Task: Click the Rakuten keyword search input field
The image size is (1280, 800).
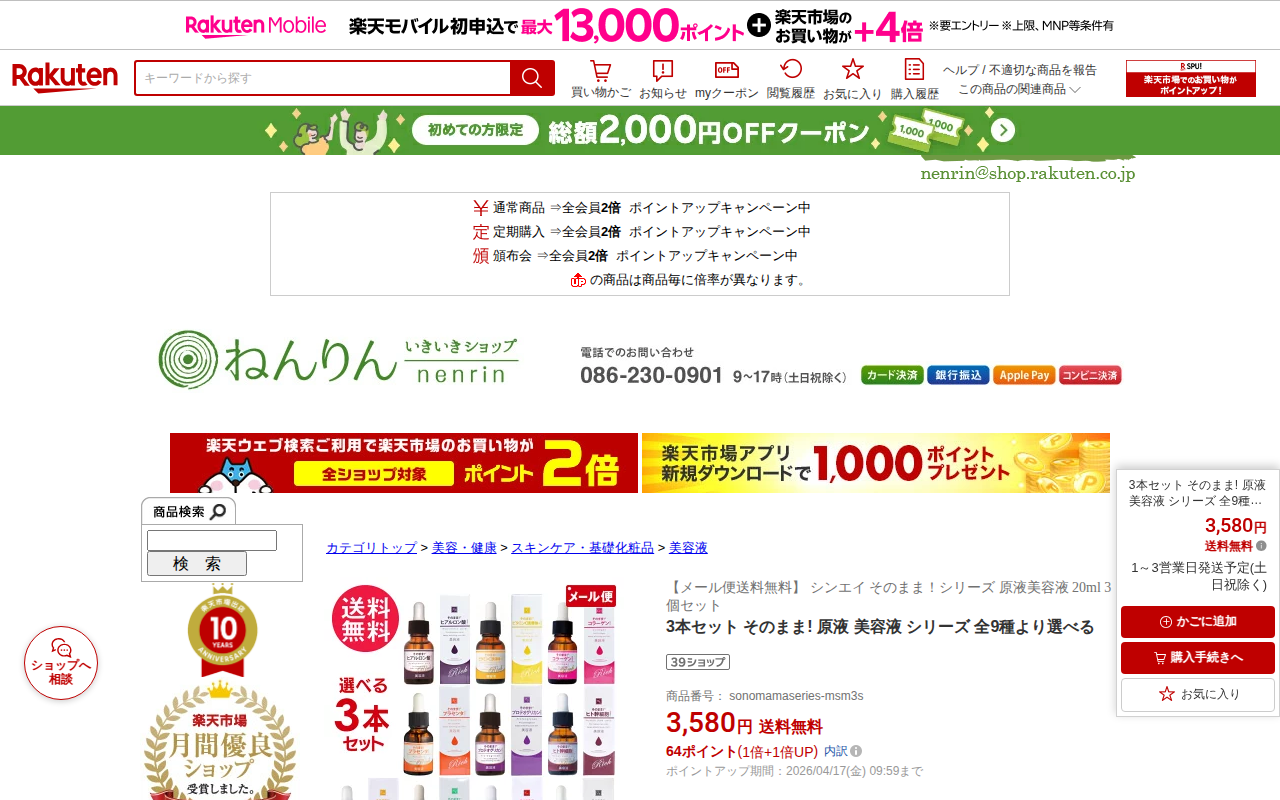Action: click(322, 78)
